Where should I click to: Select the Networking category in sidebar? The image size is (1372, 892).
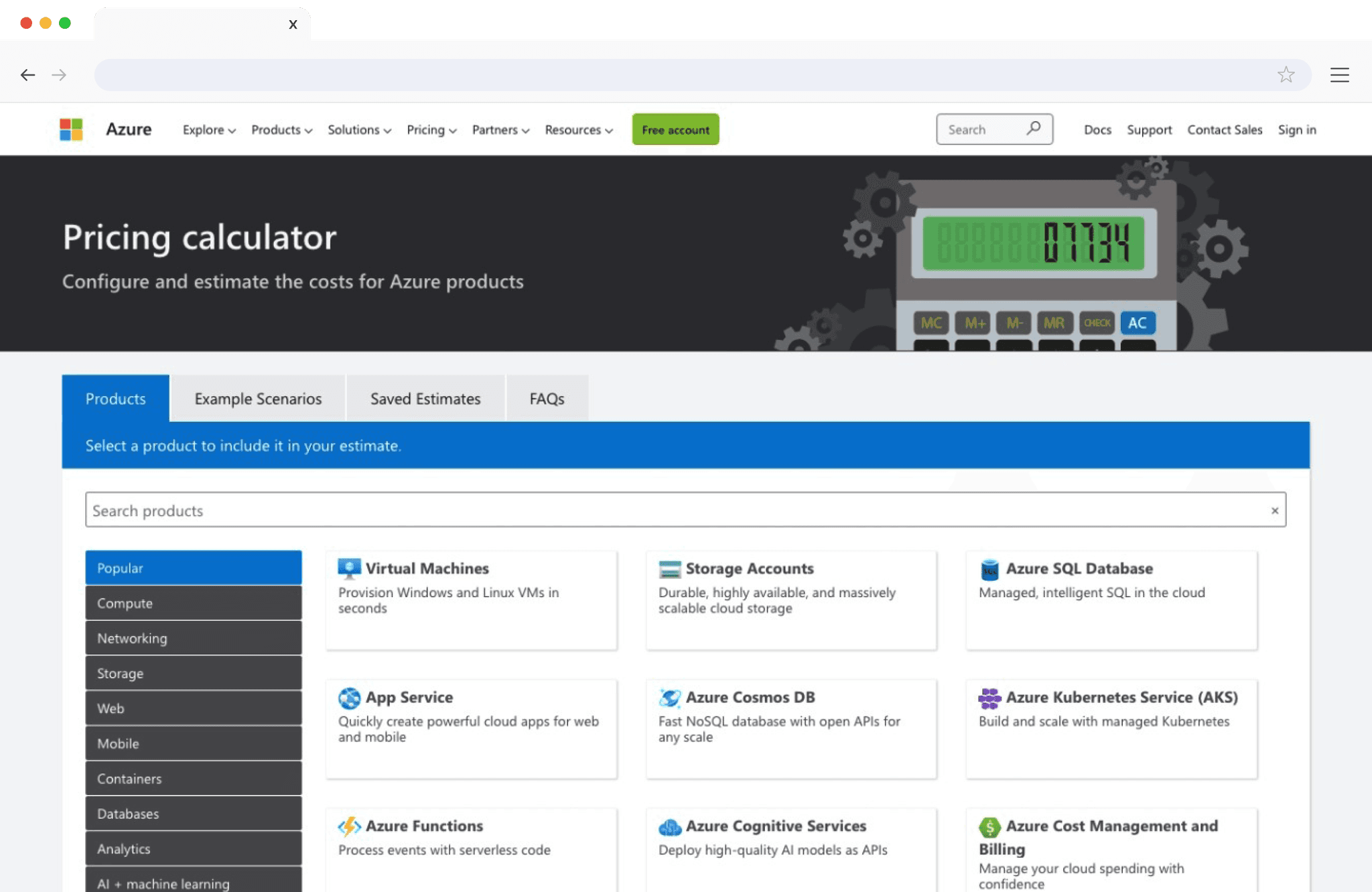[194, 638]
